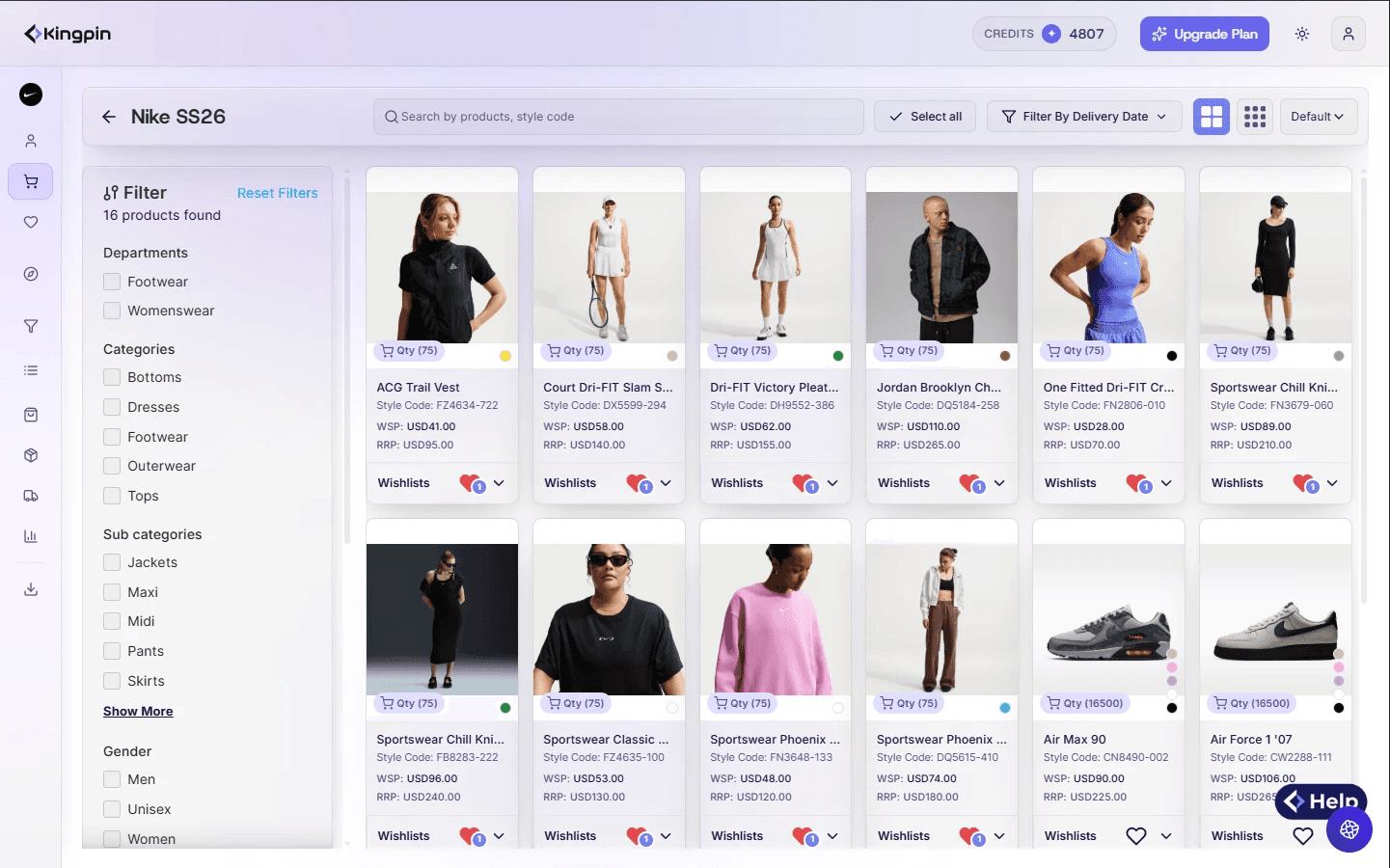Select the Skirts sub category checkbox
Viewport: 1390px width, 868px height.
[112, 681]
